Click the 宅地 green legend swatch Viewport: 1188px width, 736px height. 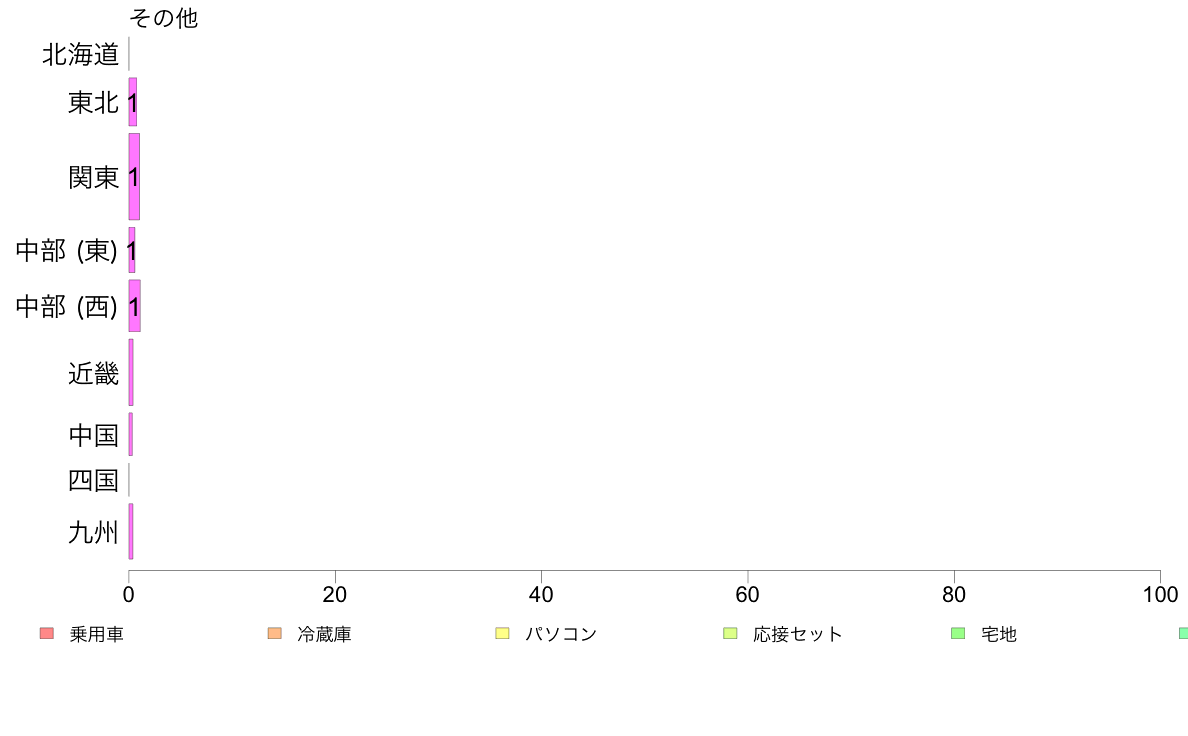[958, 634]
